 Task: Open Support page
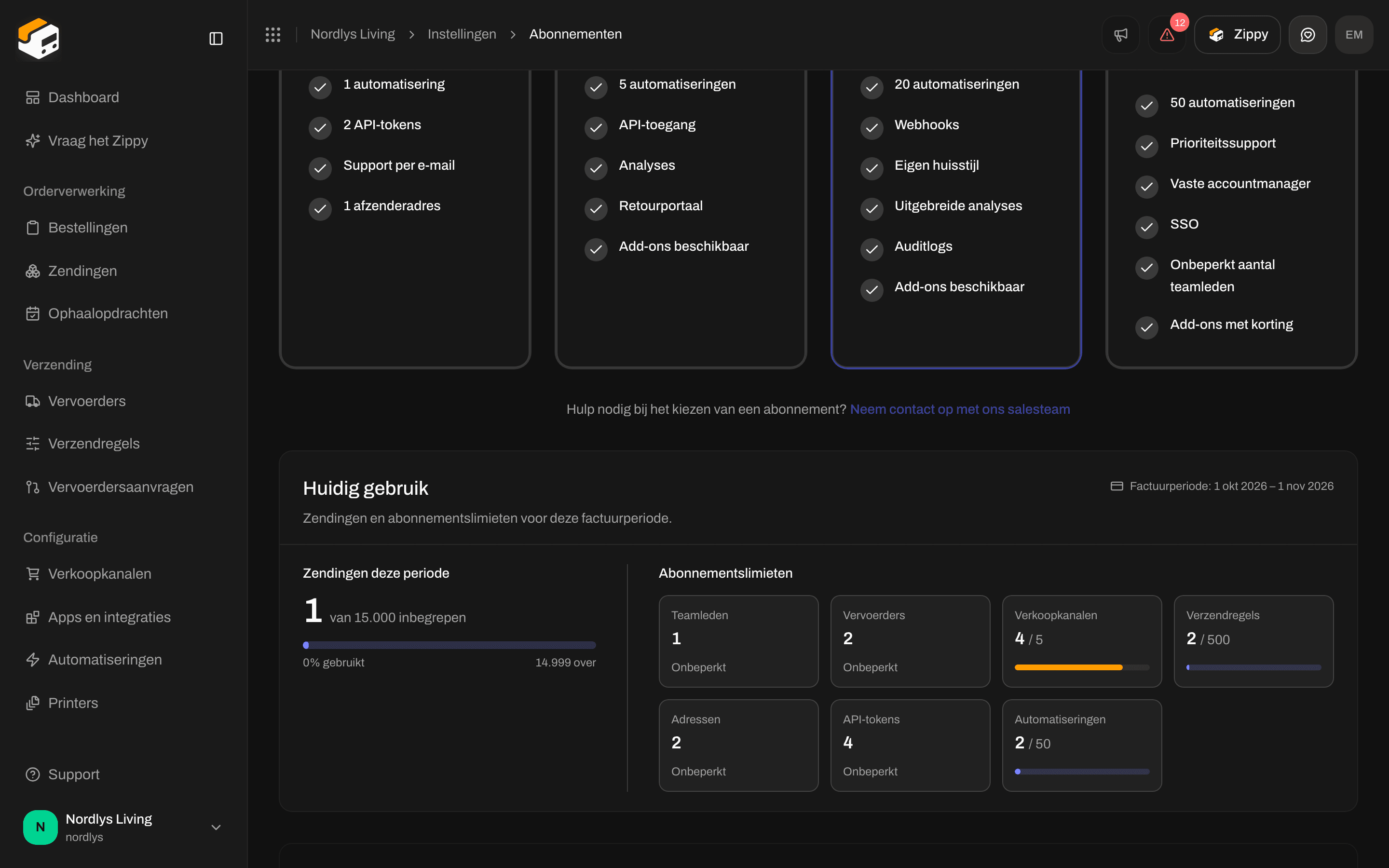pos(123,774)
